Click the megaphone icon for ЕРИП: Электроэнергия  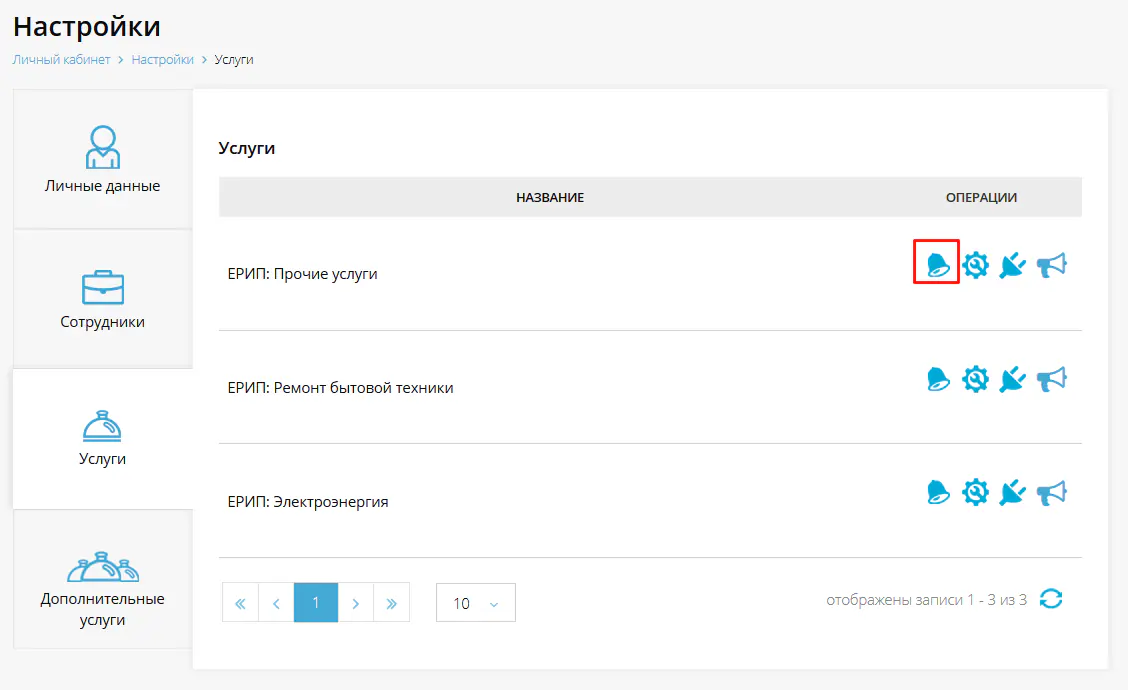[1051, 492]
